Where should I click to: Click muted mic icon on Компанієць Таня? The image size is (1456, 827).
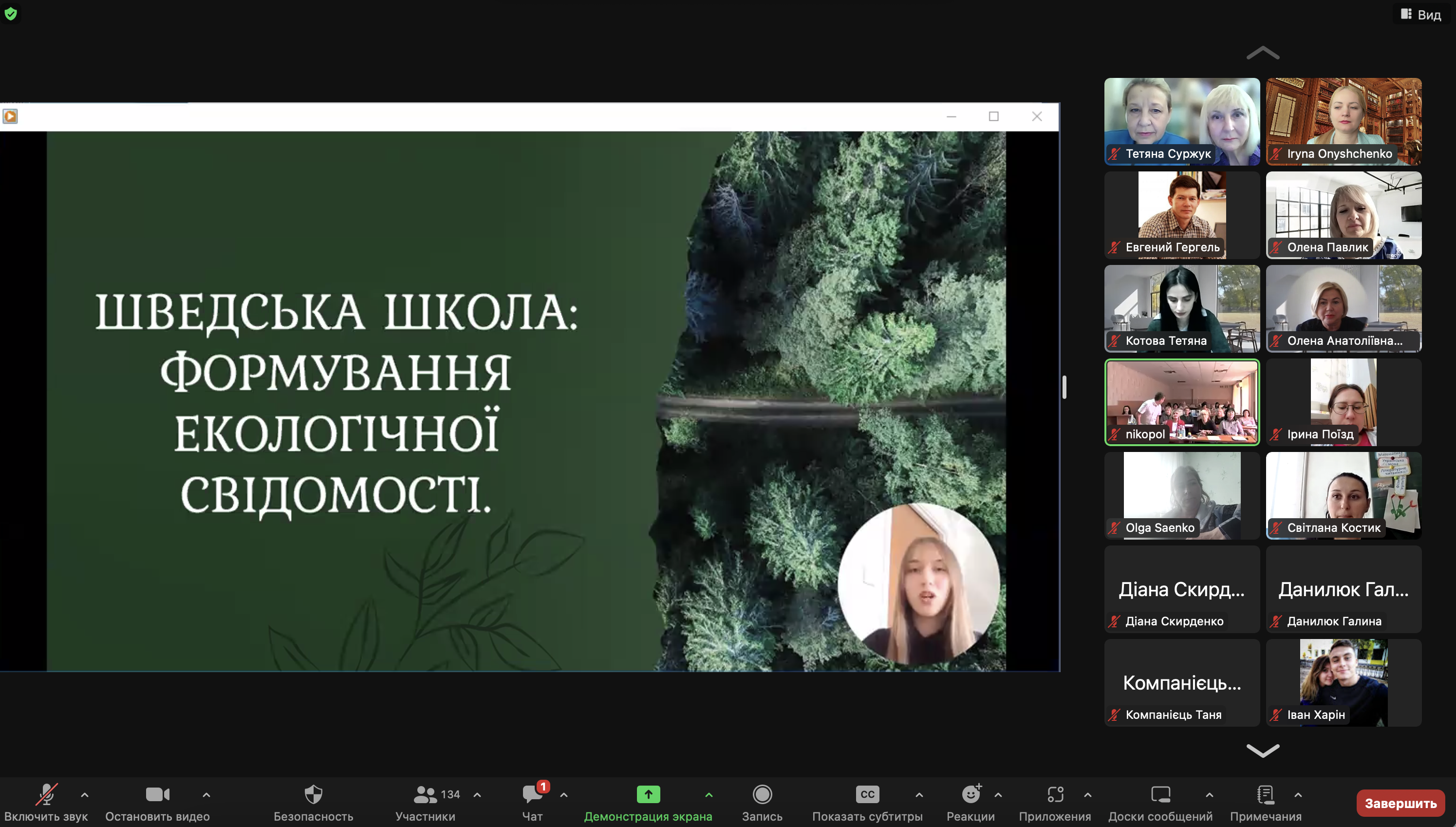[1115, 714]
